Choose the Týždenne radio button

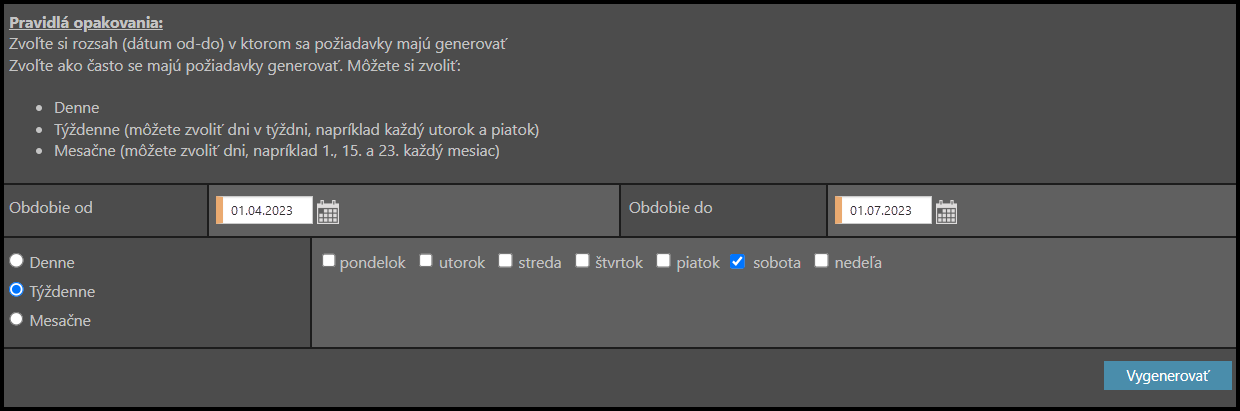pos(16,290)
